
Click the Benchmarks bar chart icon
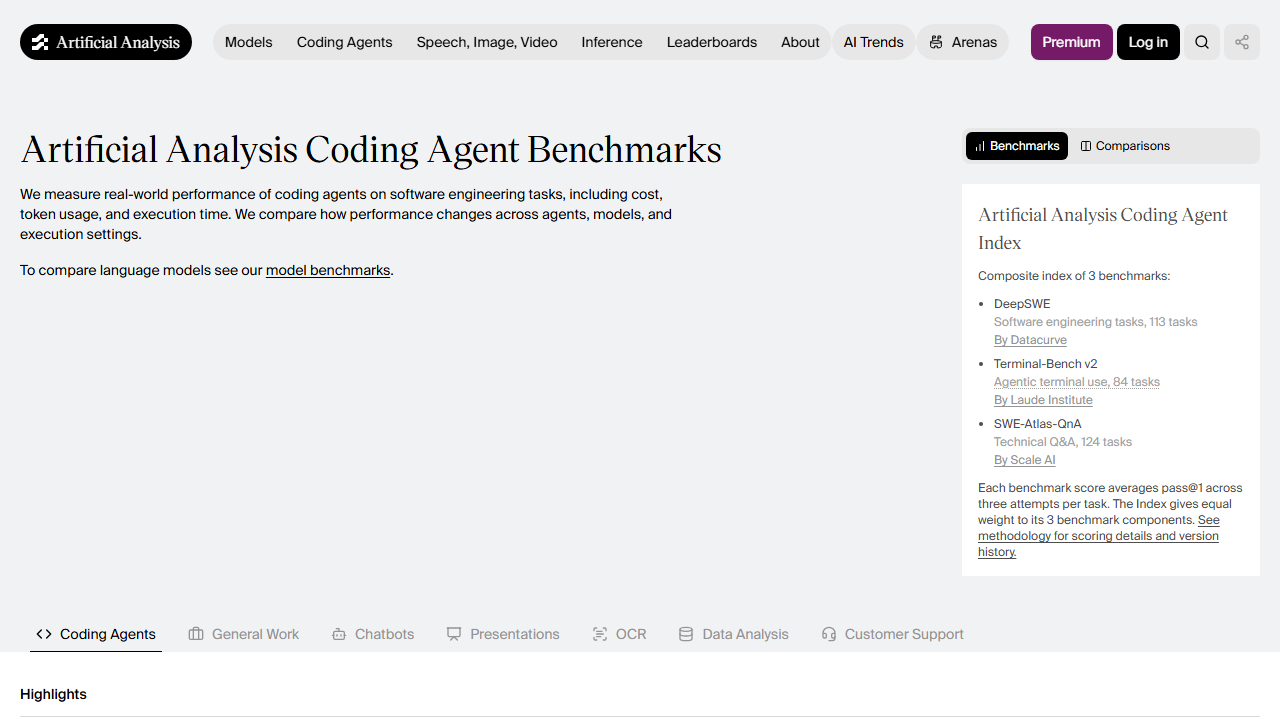click(x=980, y=146)
